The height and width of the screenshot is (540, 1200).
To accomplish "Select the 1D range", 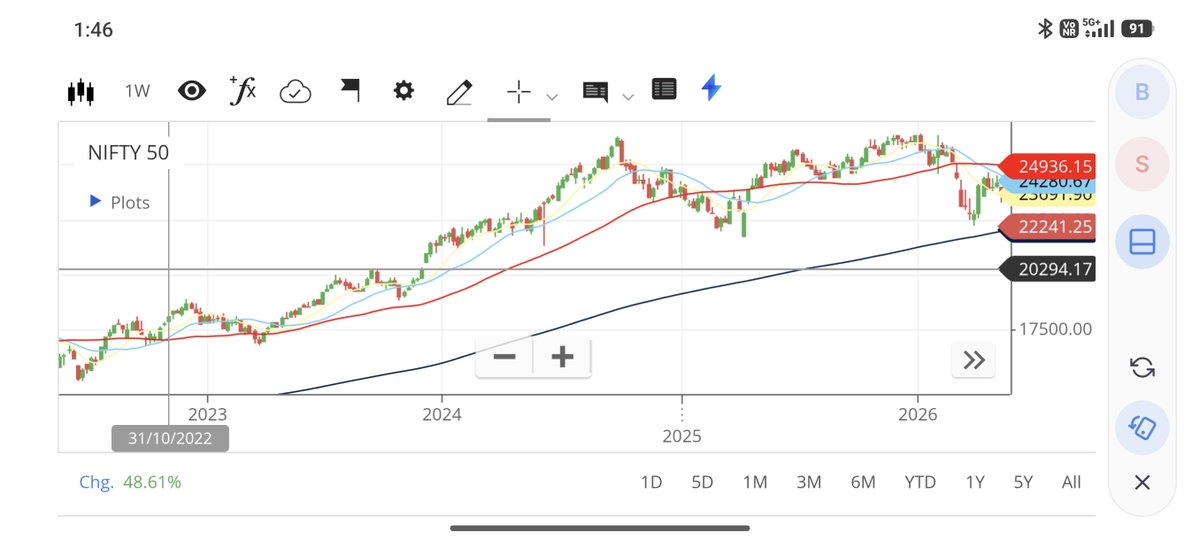I will point(651,482).
